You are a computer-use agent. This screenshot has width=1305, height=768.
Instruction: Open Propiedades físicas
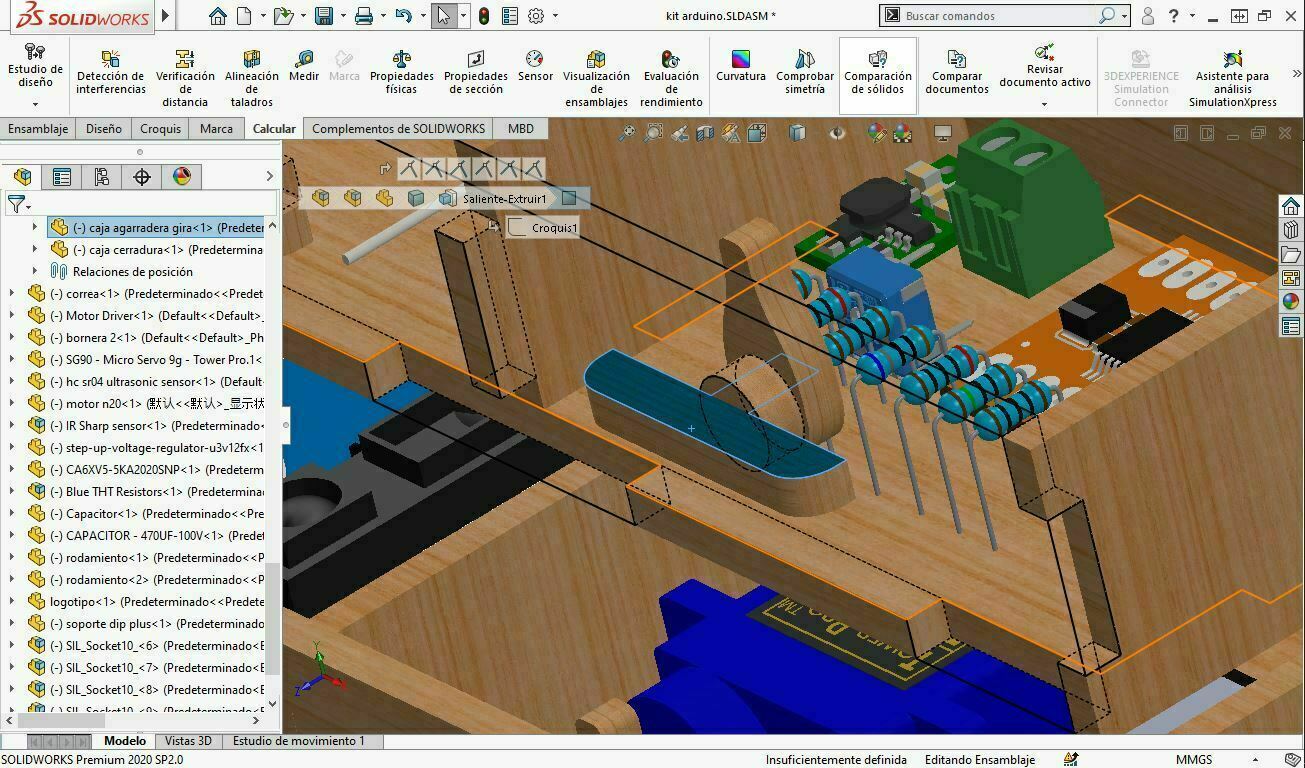click(x=401, y=73)
